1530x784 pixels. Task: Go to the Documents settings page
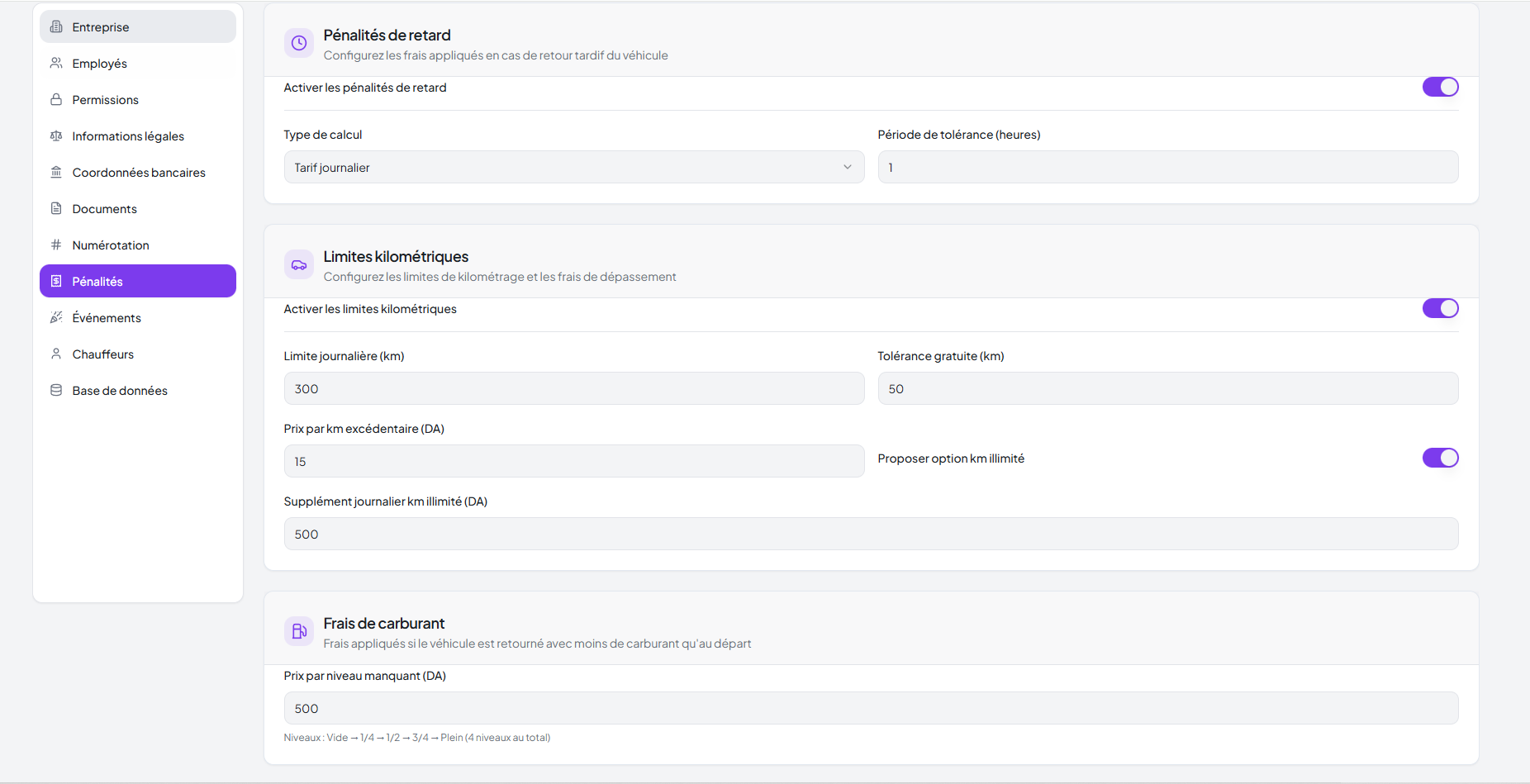(104, 209)
